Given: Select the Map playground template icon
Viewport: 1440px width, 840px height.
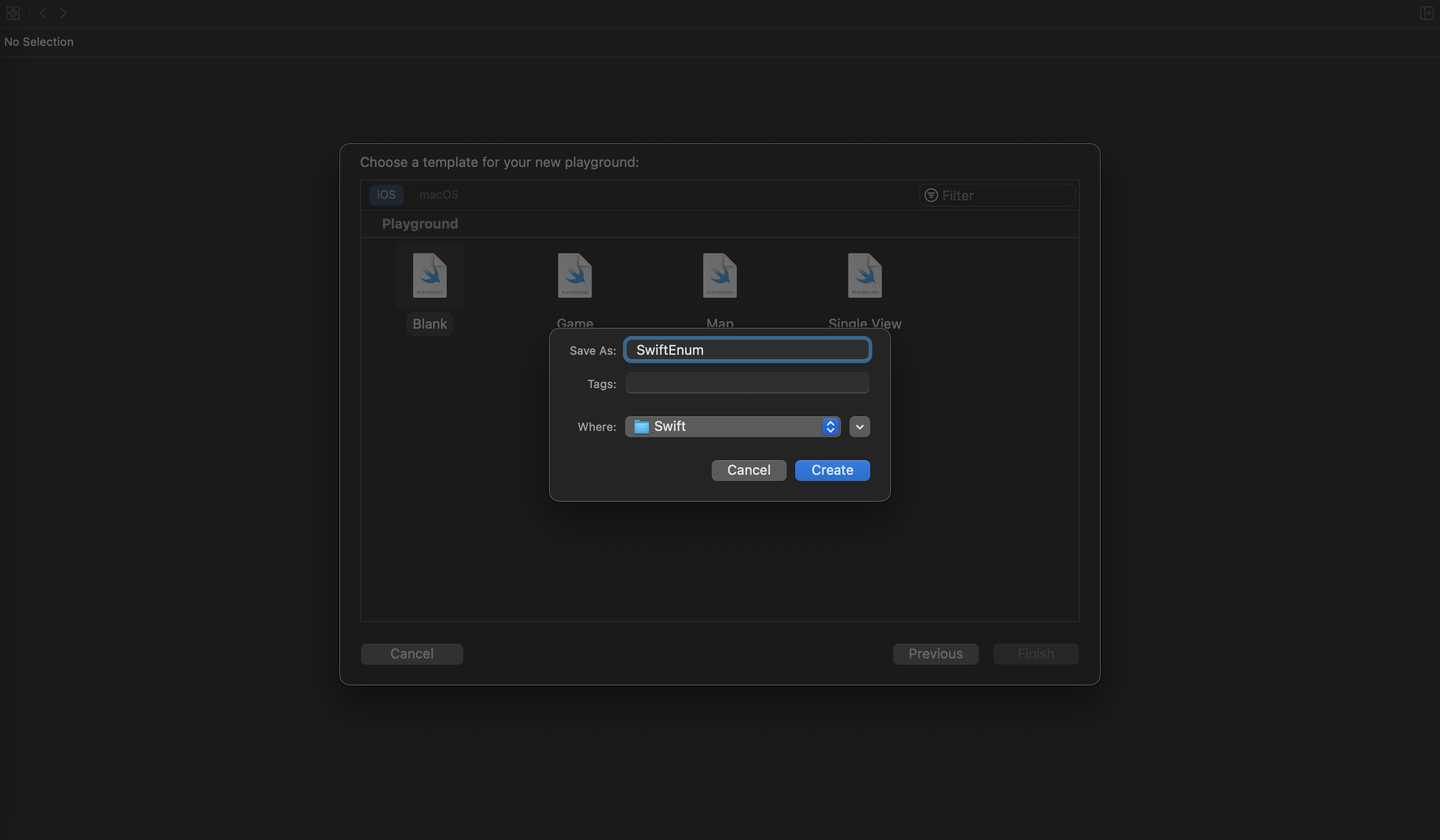Looking at the screenshot, I should tap(719, 275).
